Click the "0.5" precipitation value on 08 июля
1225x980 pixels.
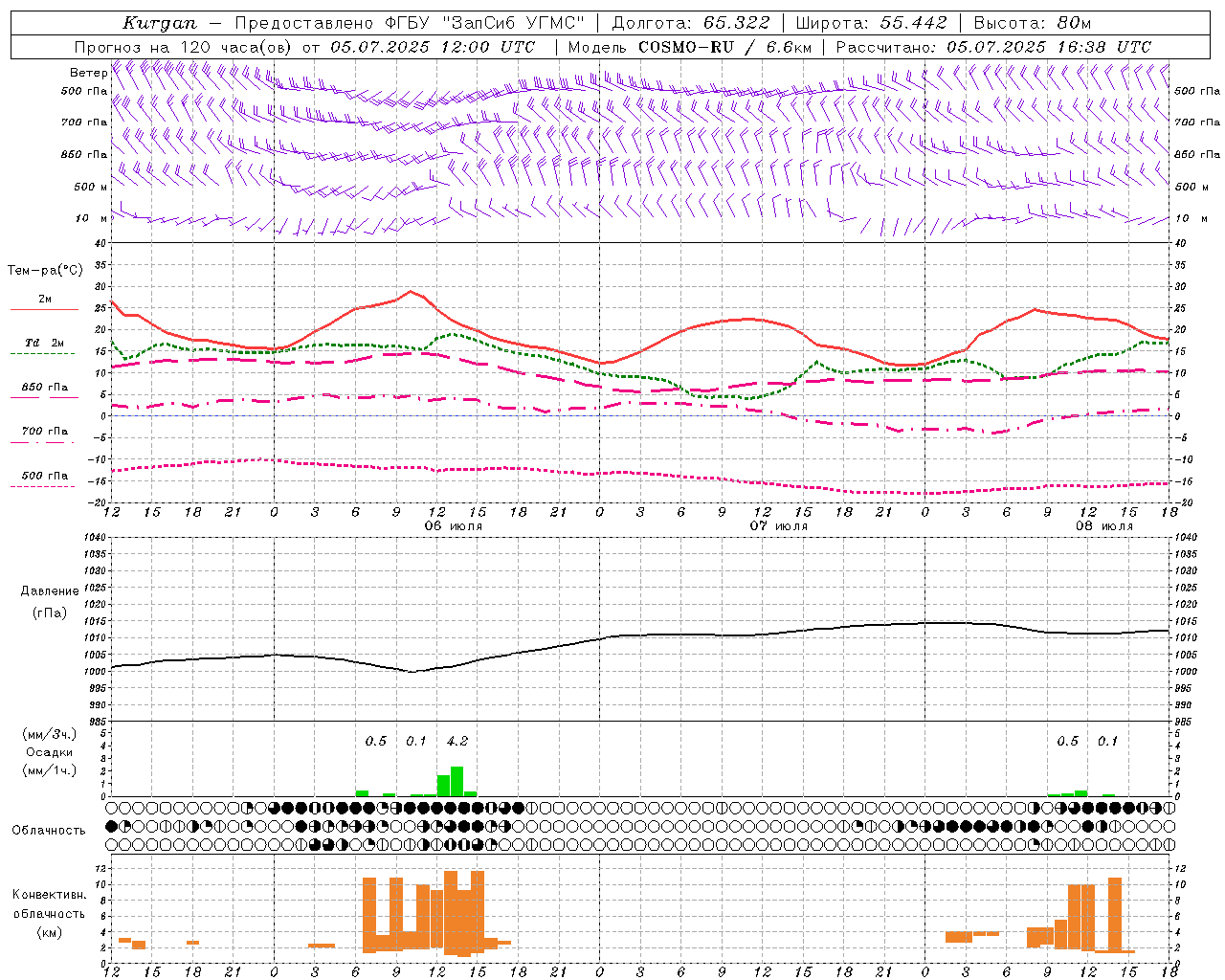(x=1067, y=741)
